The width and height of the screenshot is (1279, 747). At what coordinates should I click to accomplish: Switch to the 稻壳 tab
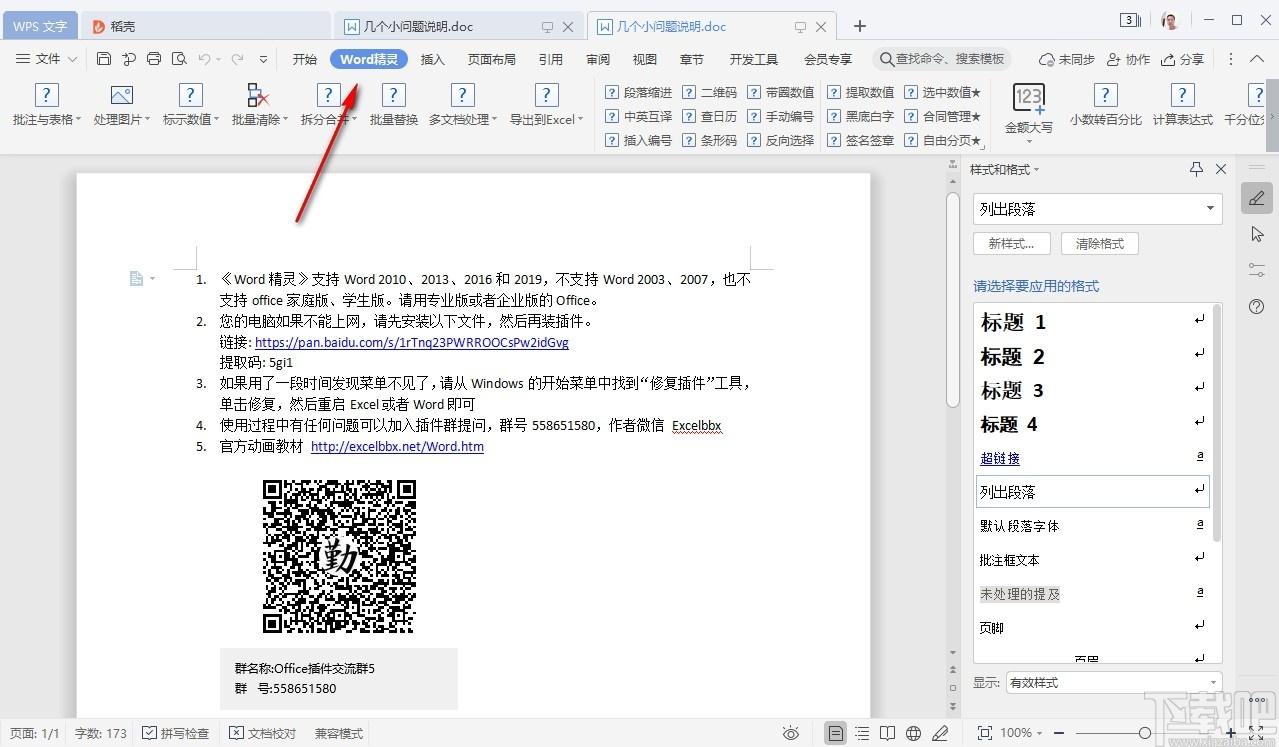[207, 26]
